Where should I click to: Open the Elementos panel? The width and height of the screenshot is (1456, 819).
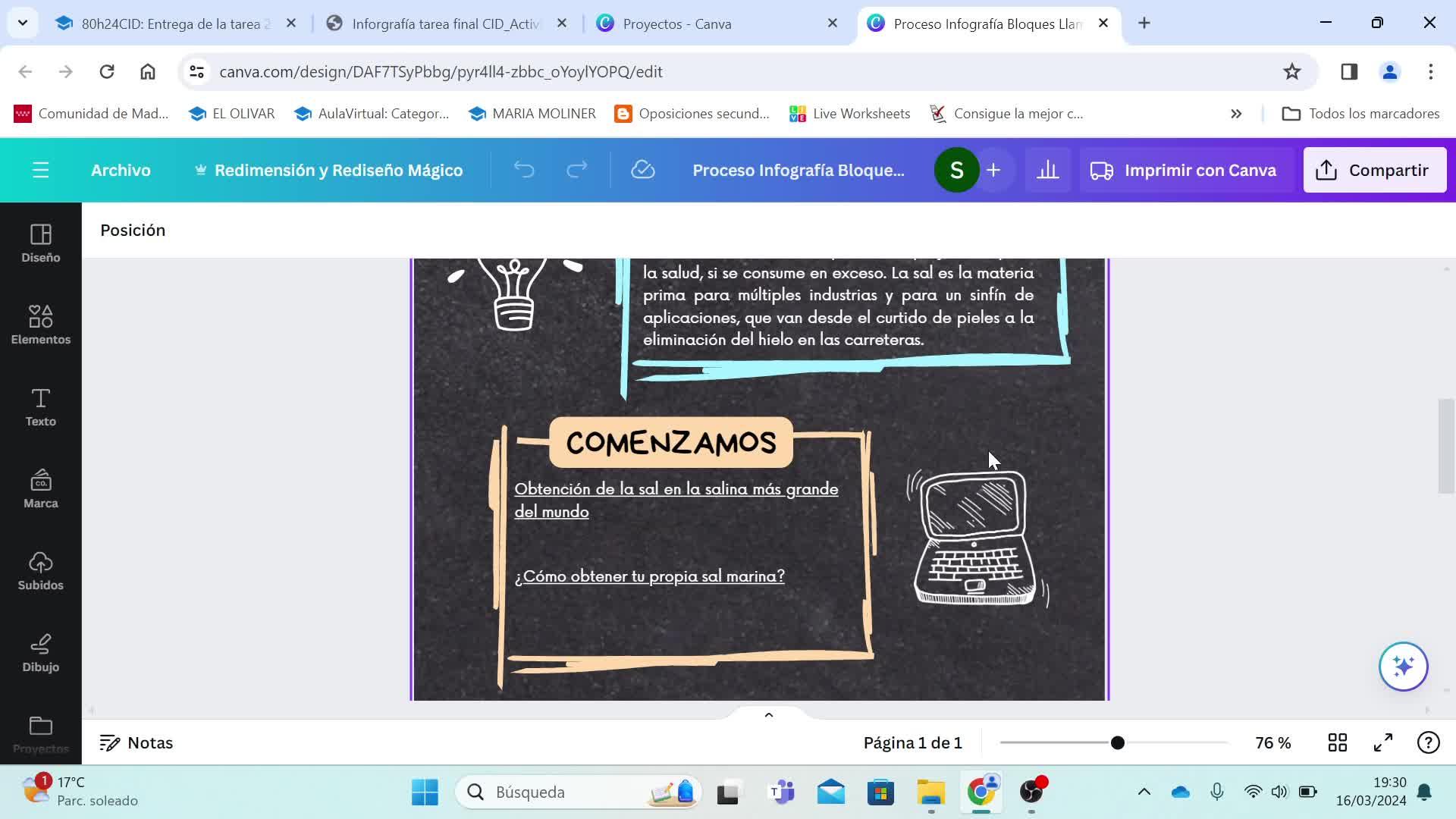pyautogui.click(x=40, y=324)
